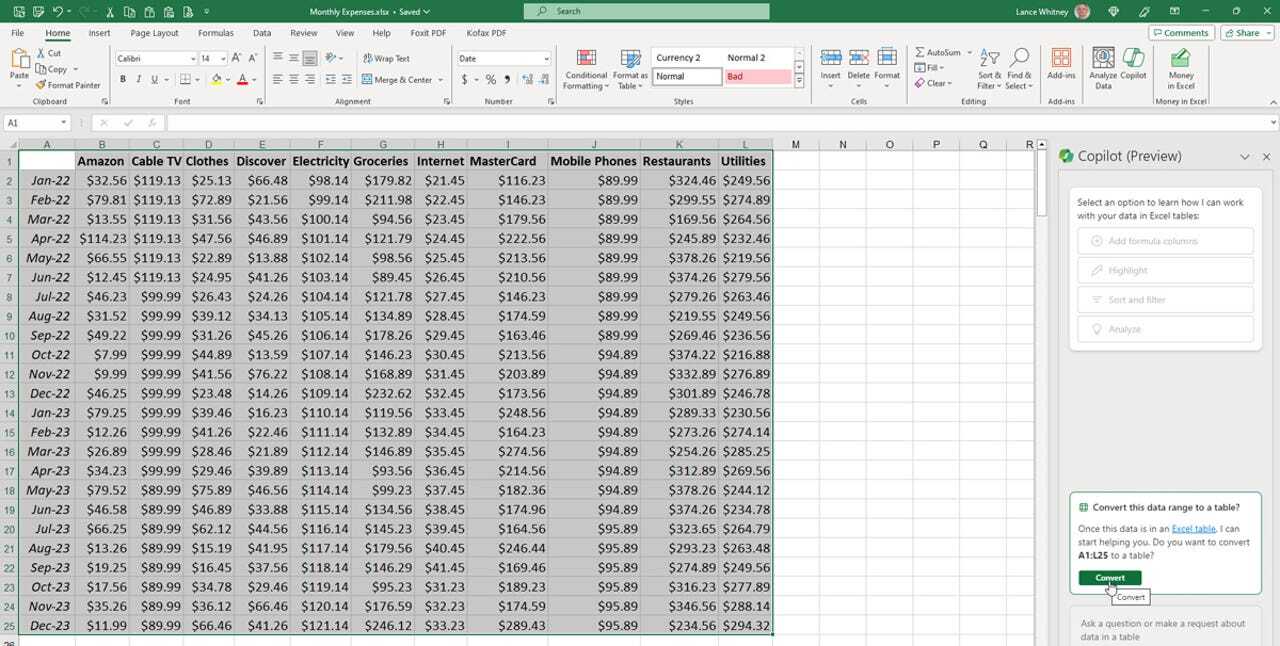The width and height of the screenshot is (1280, 646).
Task: Switch to the Formulas ribbon tab
Action: (x=215, y=33)
